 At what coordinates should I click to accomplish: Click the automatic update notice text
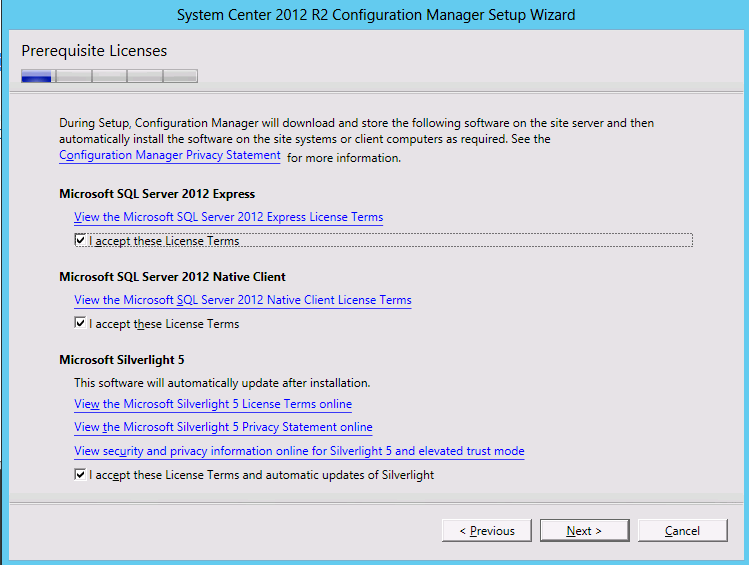(x=222, y=383)
